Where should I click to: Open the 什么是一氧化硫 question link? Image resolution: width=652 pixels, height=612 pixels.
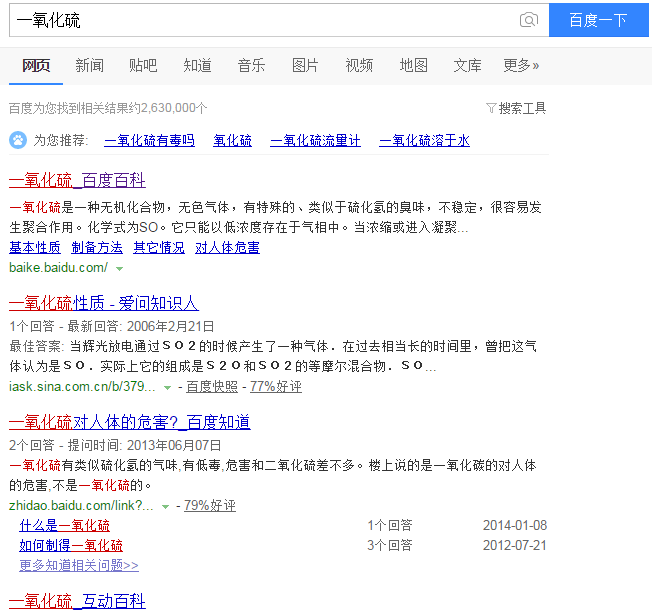click(x=64, y=526)
